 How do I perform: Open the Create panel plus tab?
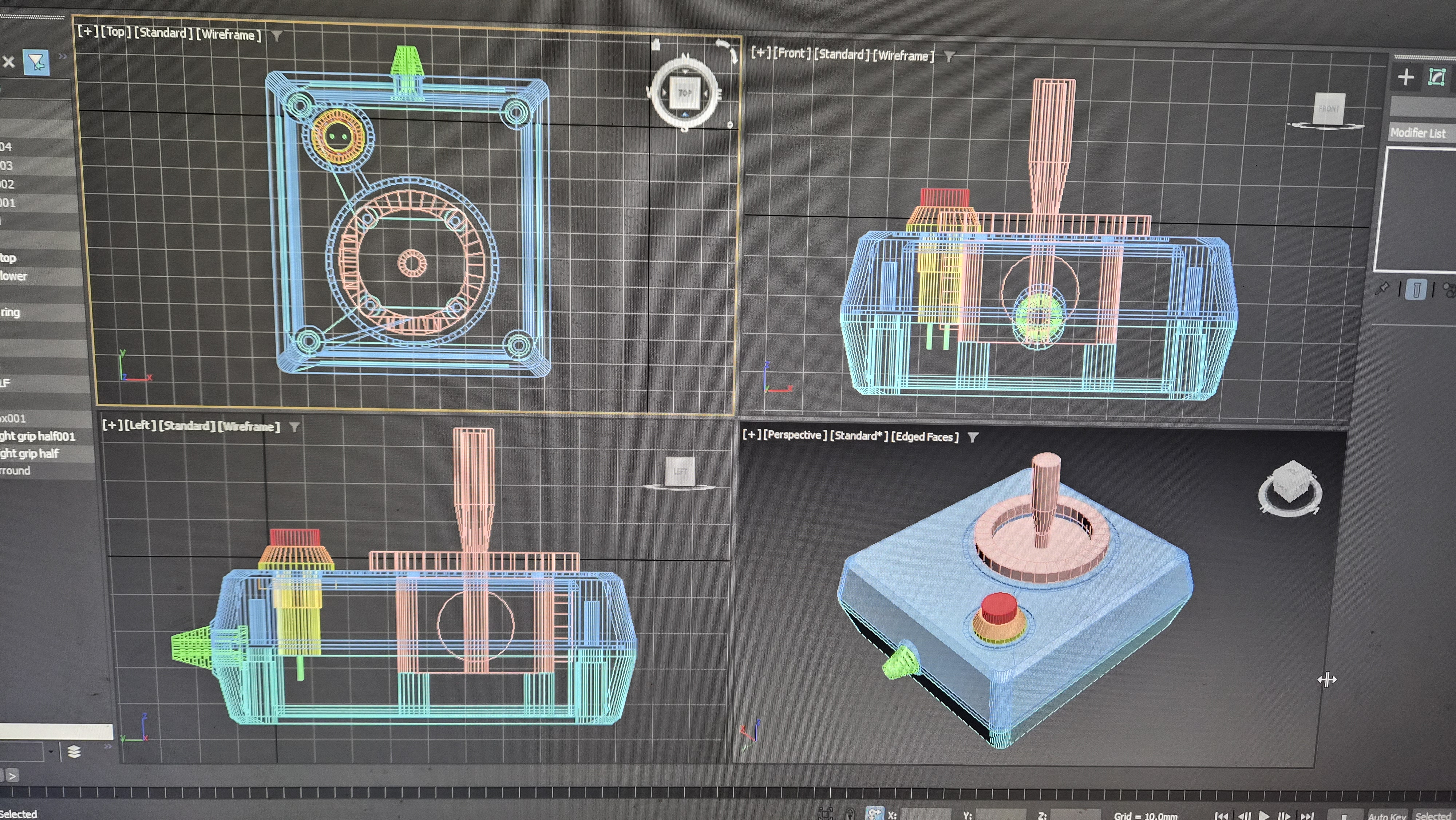1406,77
